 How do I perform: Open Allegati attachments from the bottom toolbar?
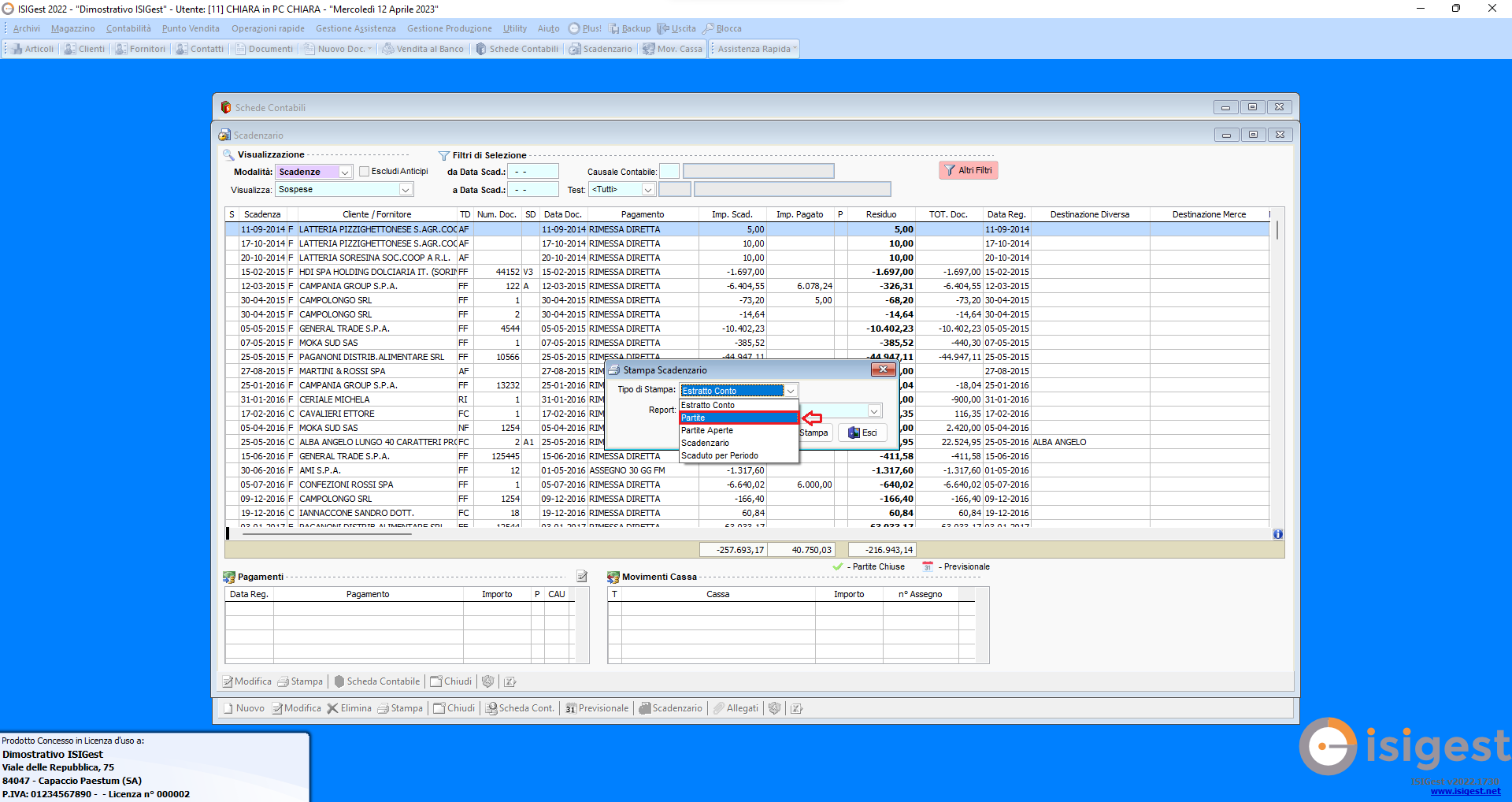[736, 708]
